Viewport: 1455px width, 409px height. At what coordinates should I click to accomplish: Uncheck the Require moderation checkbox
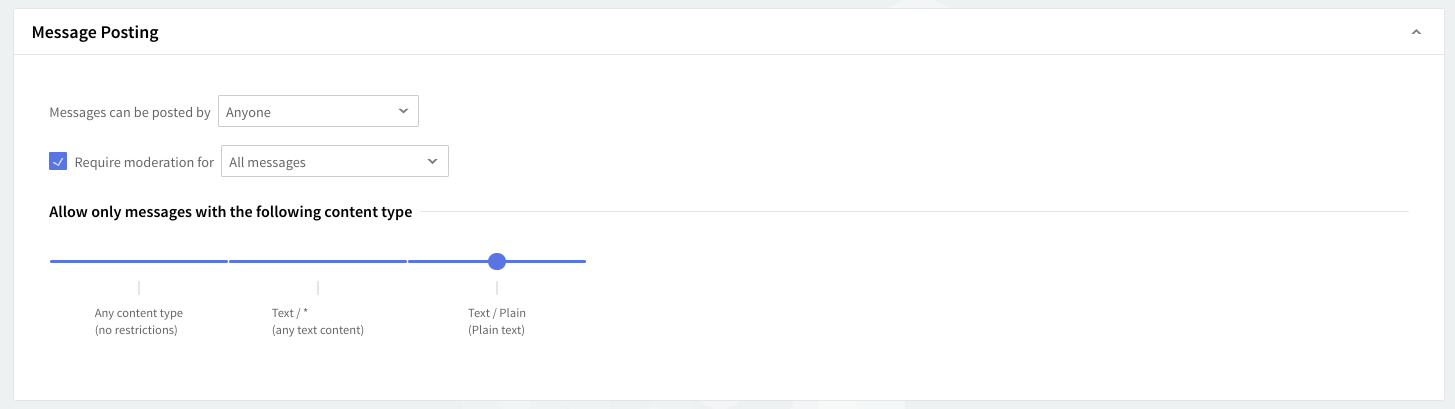[x=58, y=161]
